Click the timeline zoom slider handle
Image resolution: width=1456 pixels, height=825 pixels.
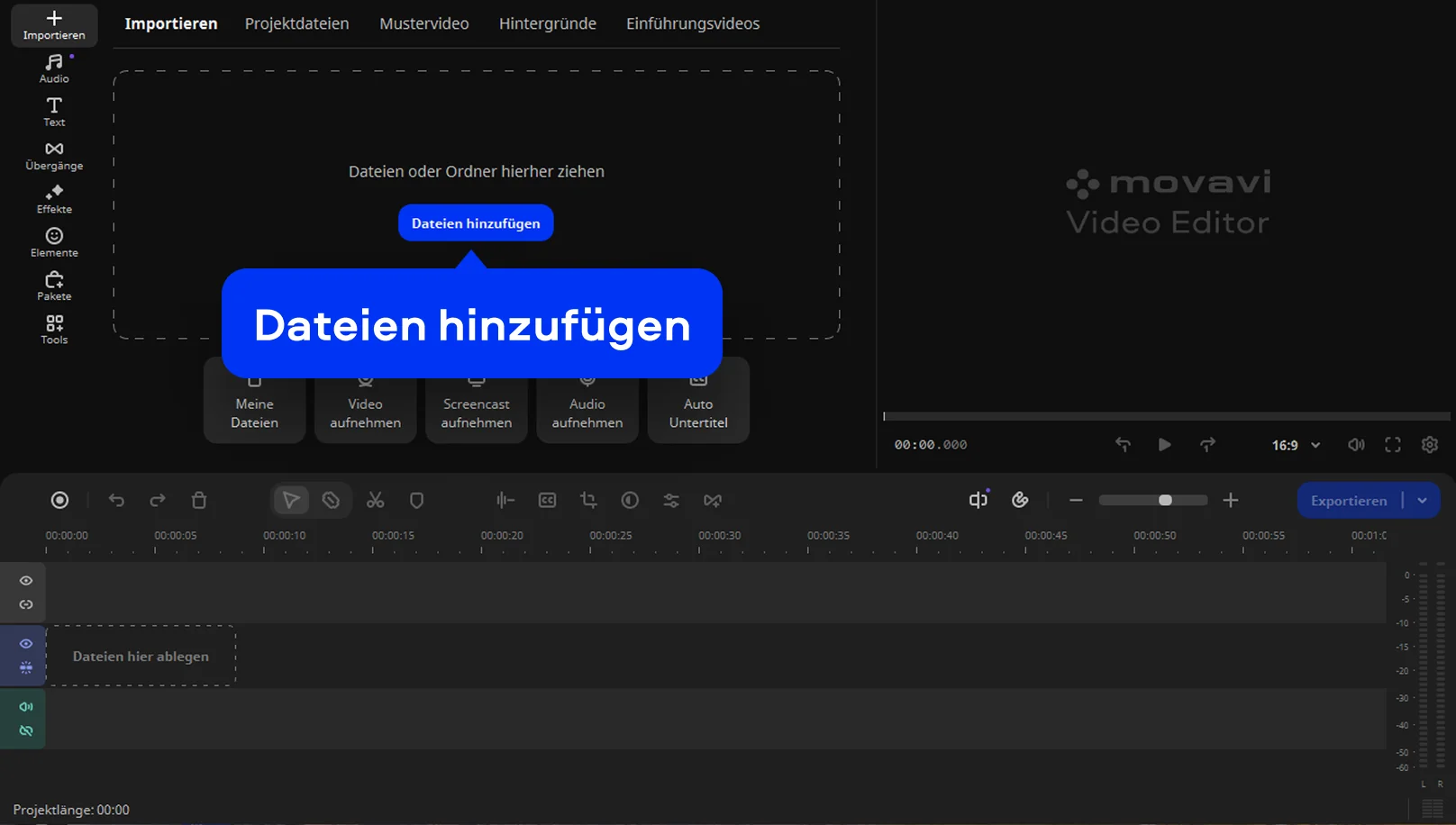pos(1165,500)
